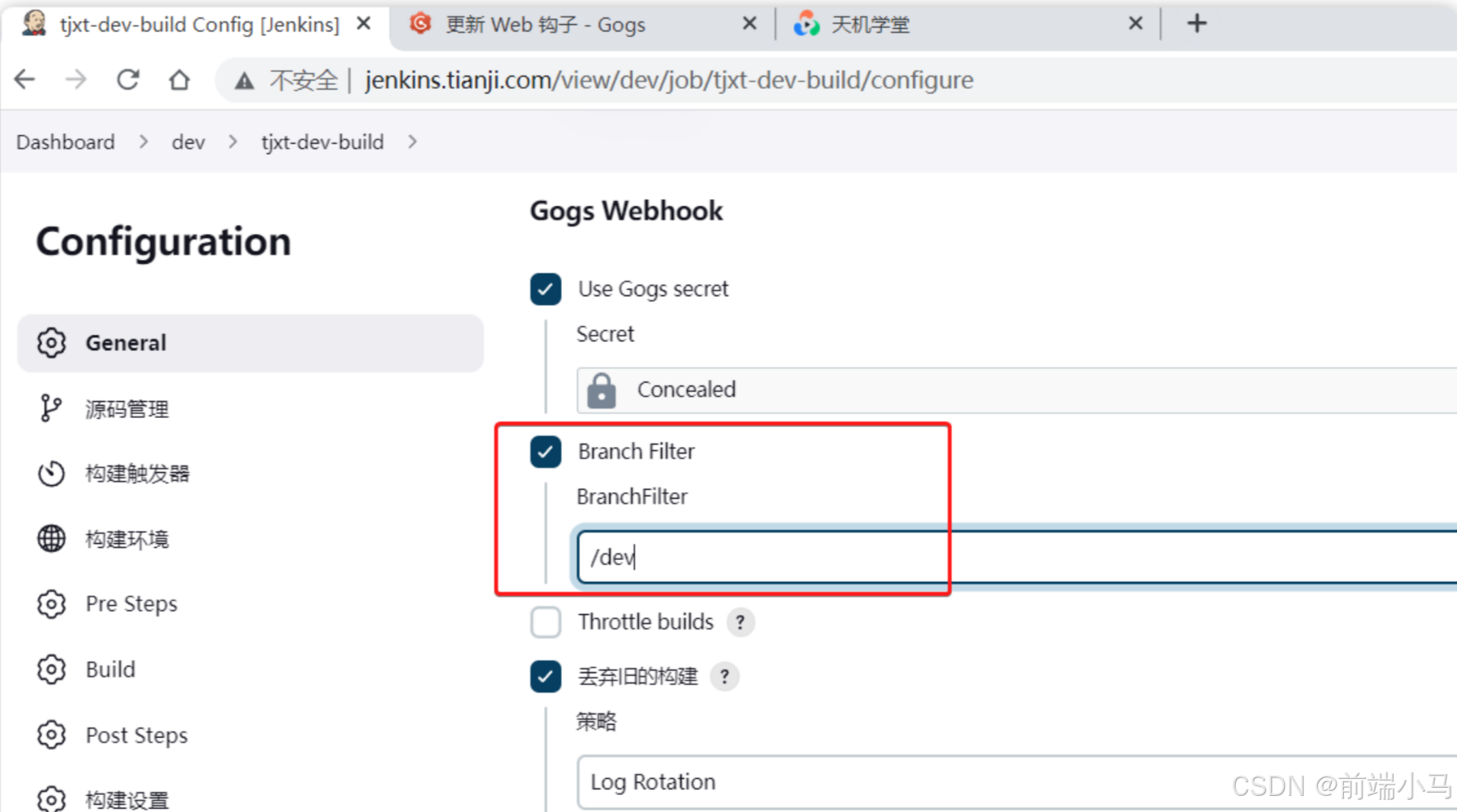Close the Gogs web hook tab

pyautogui.click(x=749, y=24)
